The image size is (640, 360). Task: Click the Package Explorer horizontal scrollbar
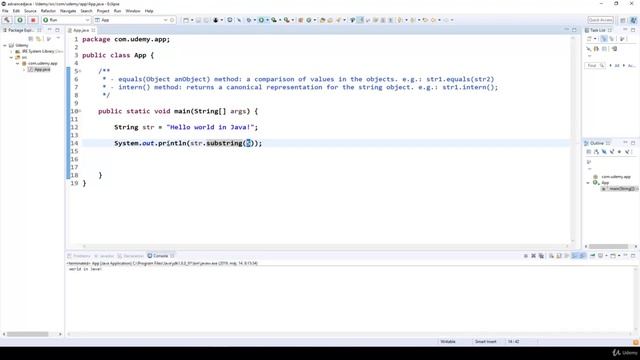27,334
